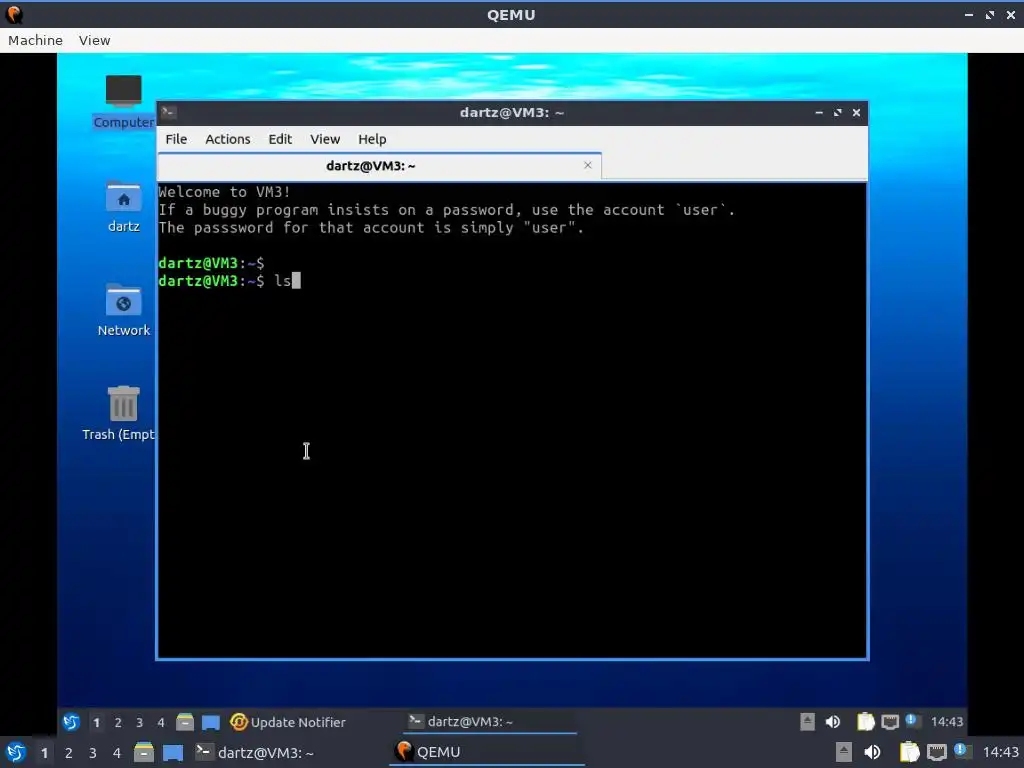
Task: Click the terminal window title bar icon
Action: pyautogui.click(x=168, y=112)
